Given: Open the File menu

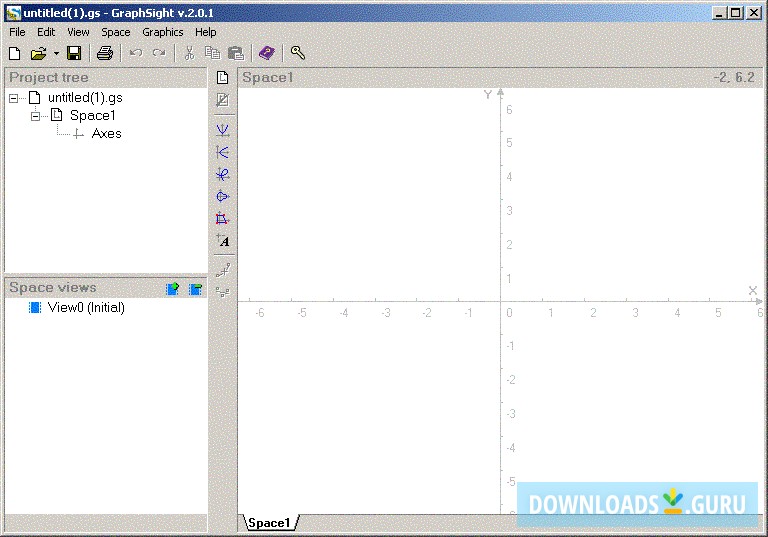Looking at the screenshot, I should click(17, 32).
